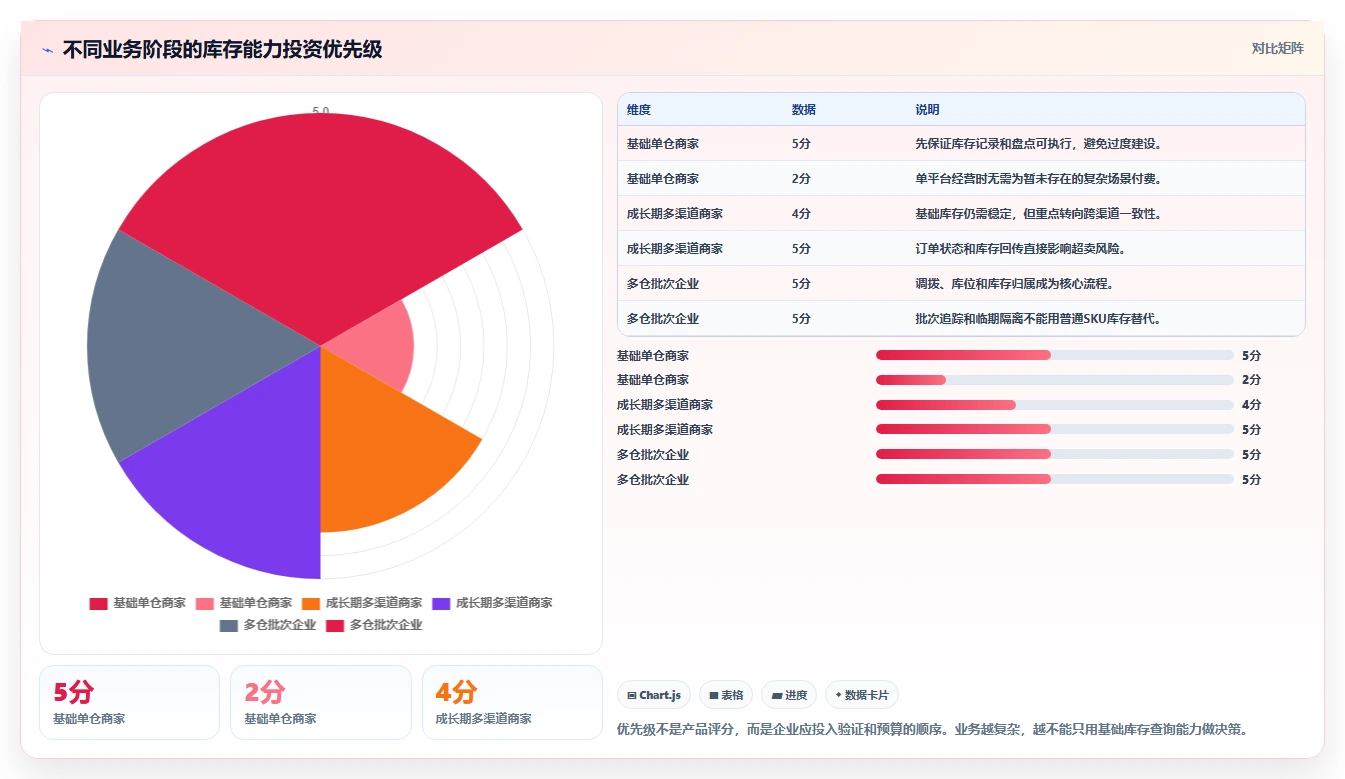The width and height of the screenshot is (1345, 779).
Task: Select row 单平台经营时无需为暂未存在的复杂场景付费
Action: [x=961, y=178]
